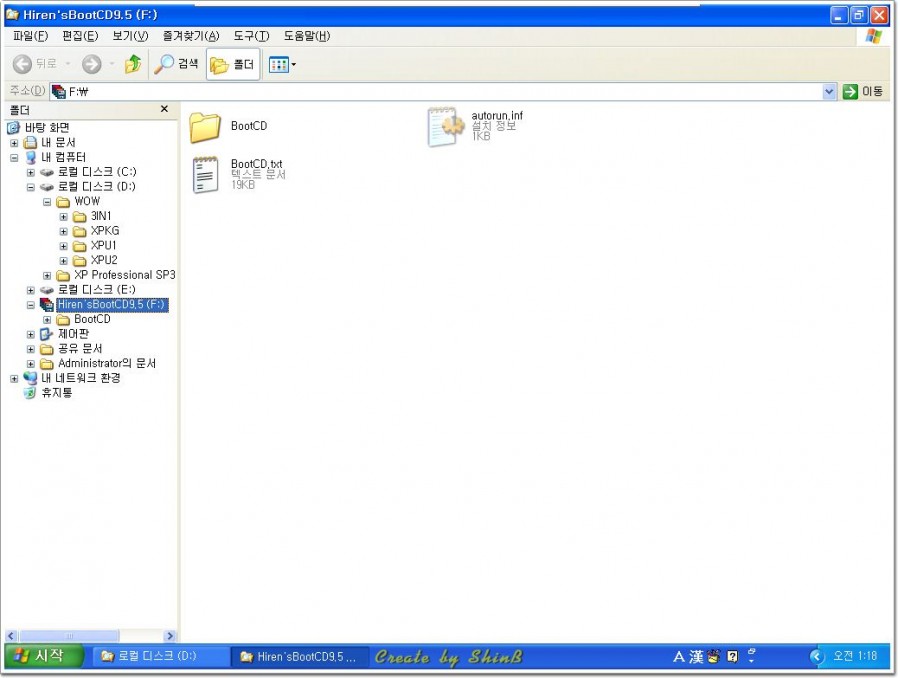Go up one folder level
The image size is (900, 678).
pos(133,64)
